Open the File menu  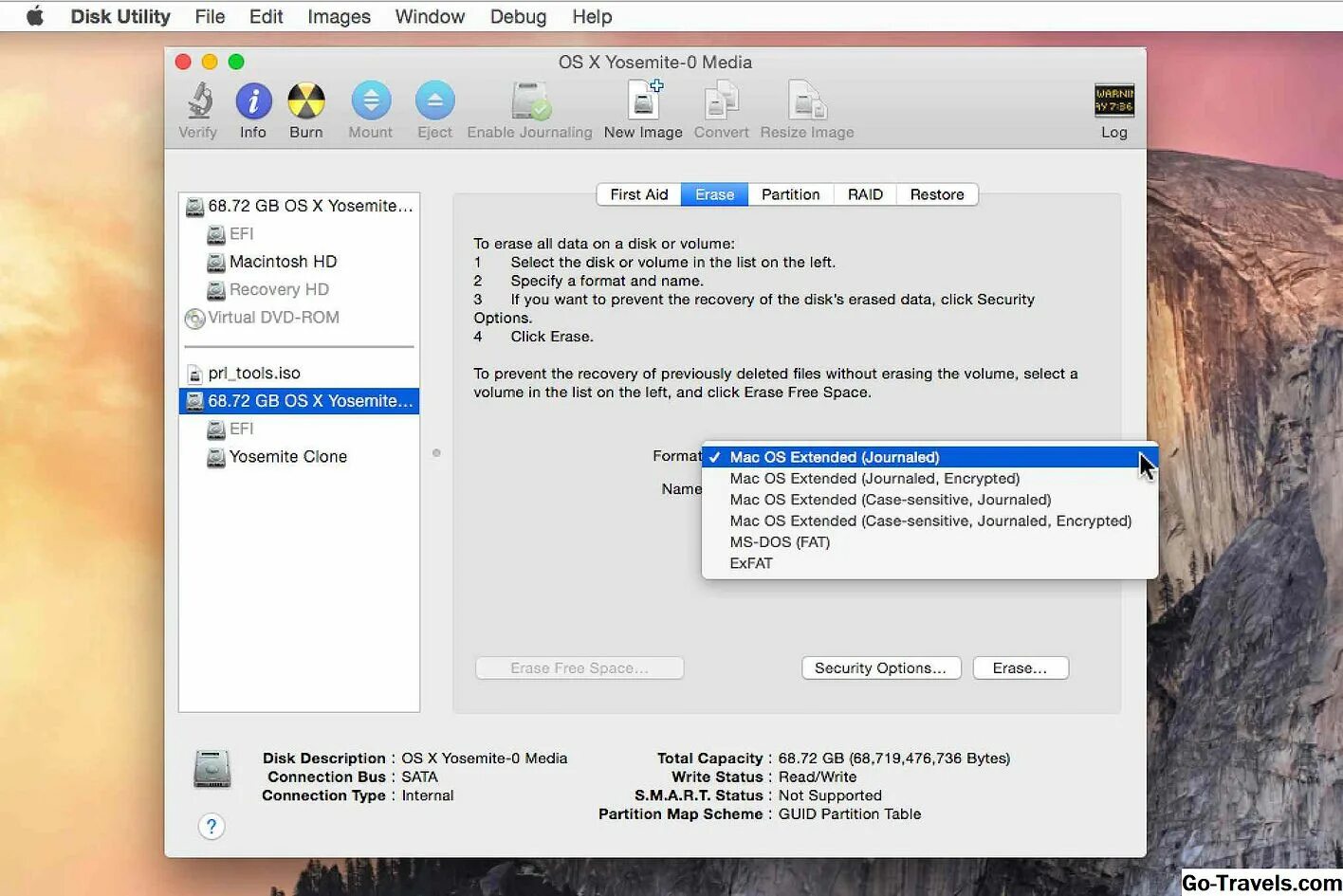210,16
